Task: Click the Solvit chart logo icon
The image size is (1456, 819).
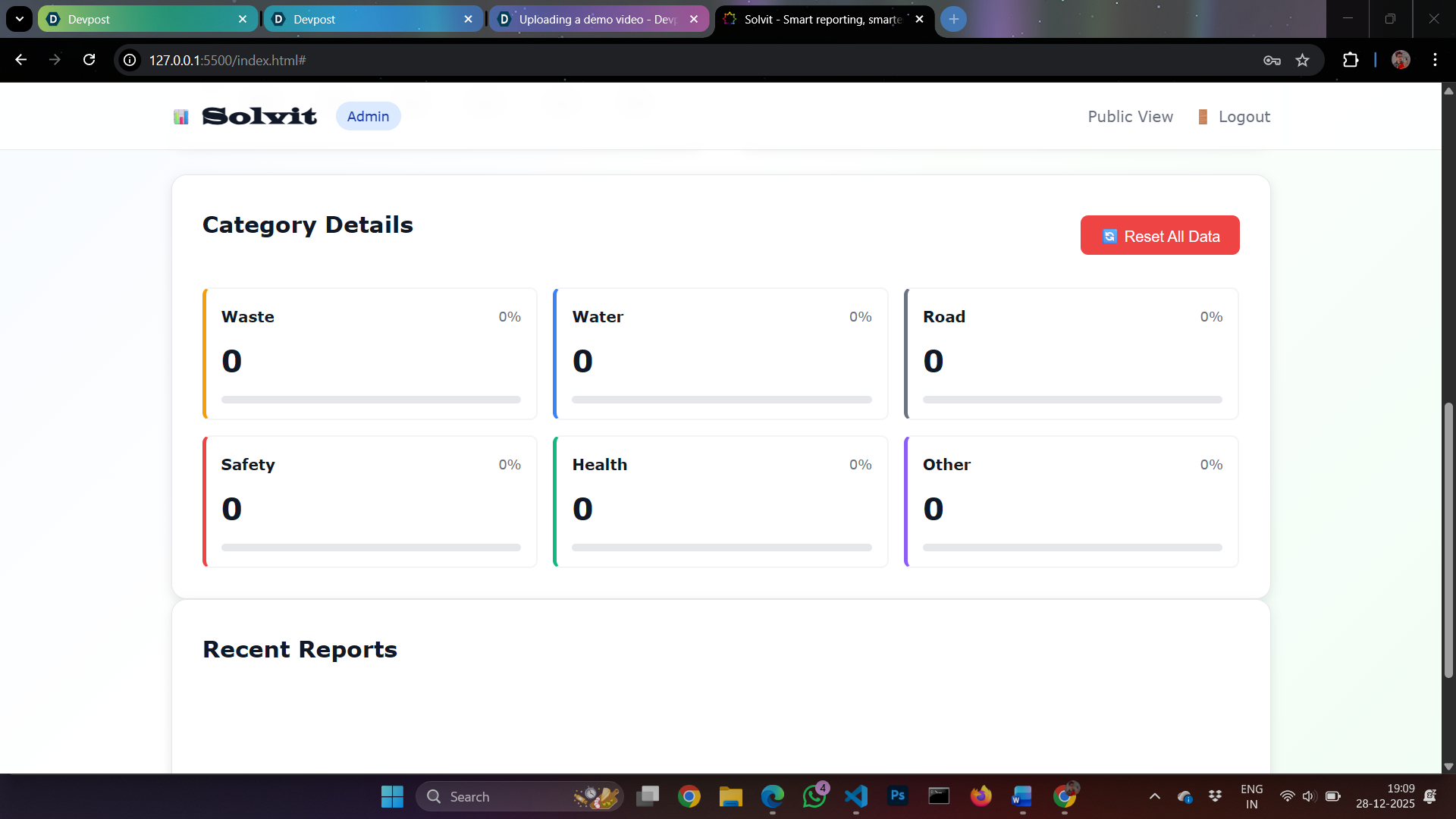Action: [180, 117]
